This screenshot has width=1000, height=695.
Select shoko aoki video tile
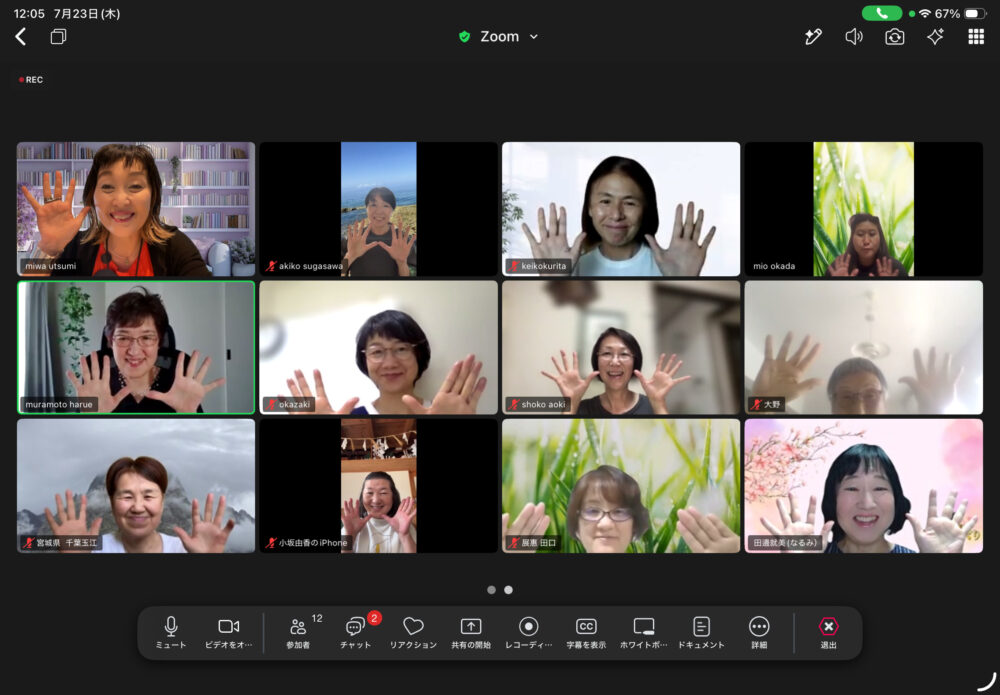click(621, 348)
